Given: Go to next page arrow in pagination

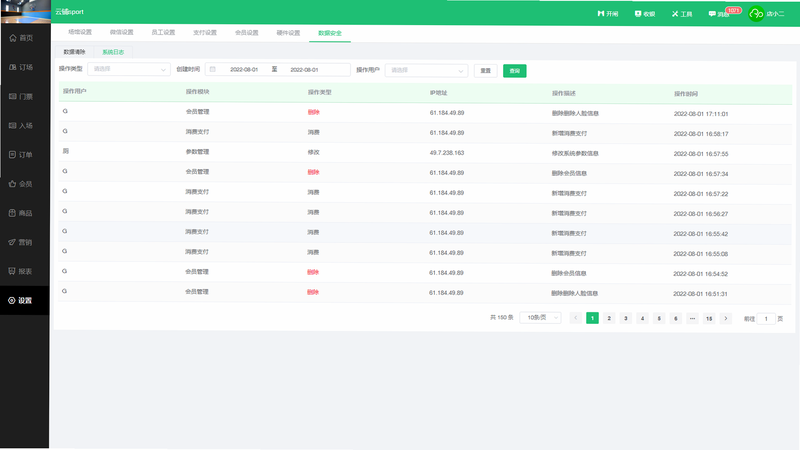Looking at the screenshot, I should (726, 318).
